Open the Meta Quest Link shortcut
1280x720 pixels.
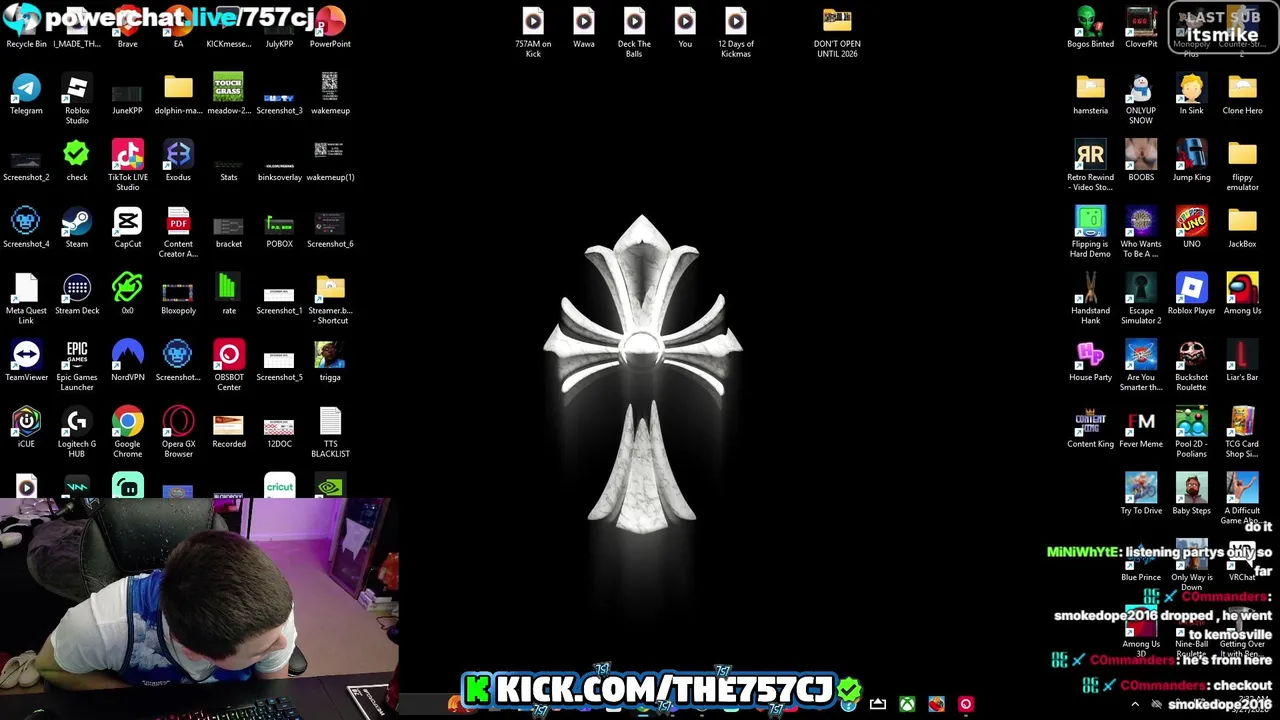(x=26, y=299)
